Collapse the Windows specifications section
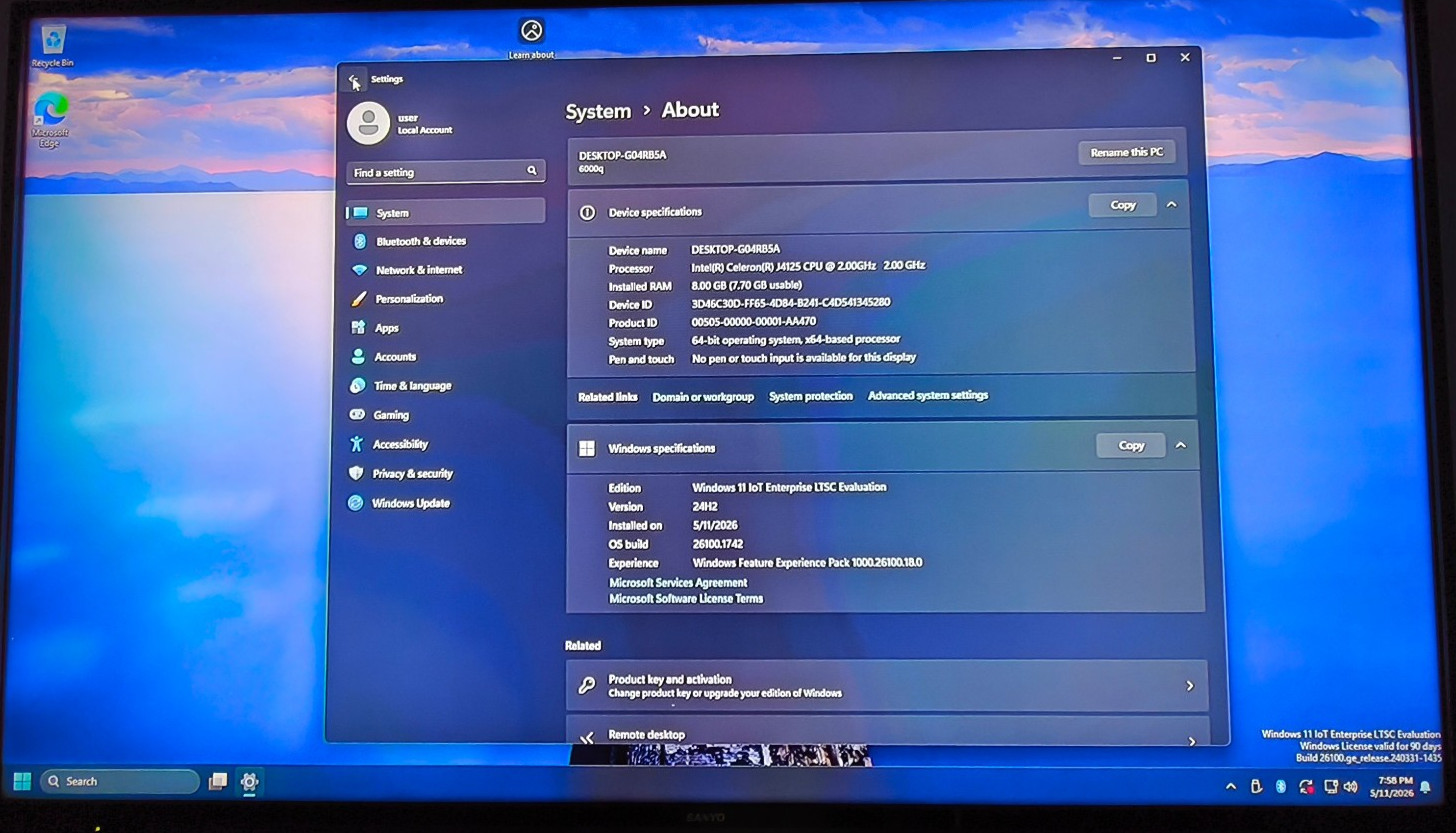1456x833 pixels. (1181, 445)
